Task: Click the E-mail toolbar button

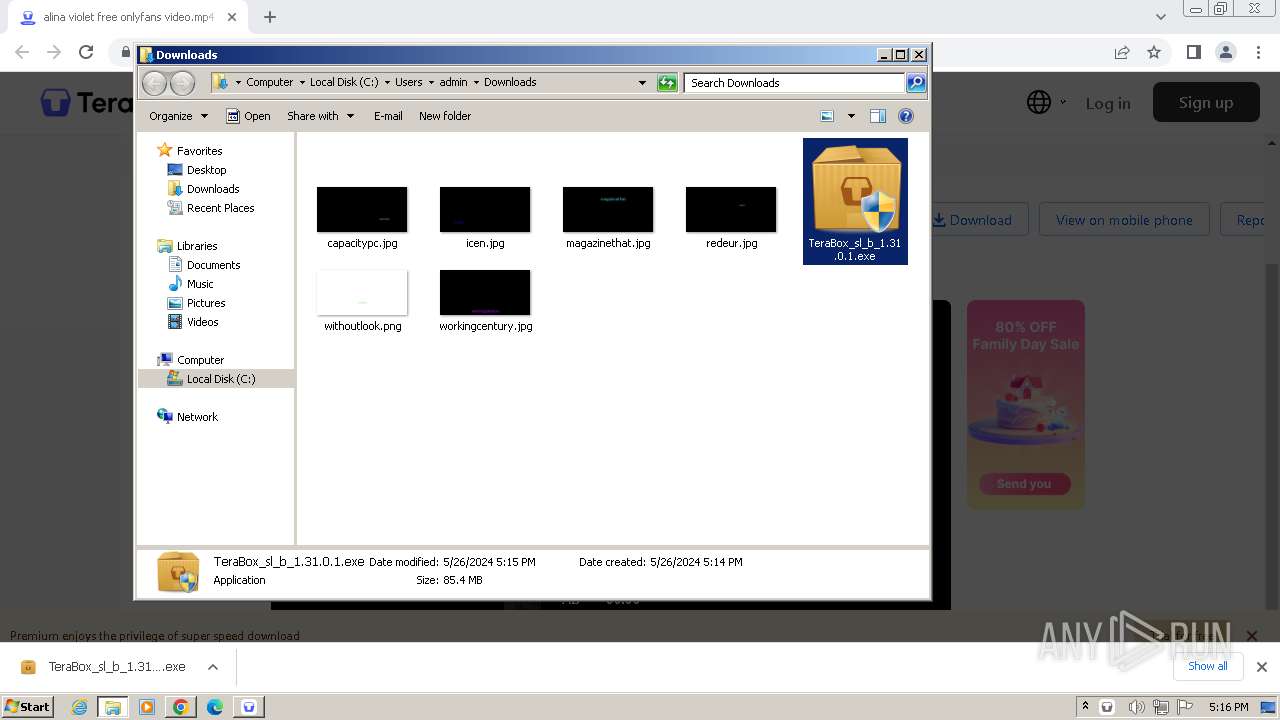Action: pyautogui.click(x=388, y=116)
